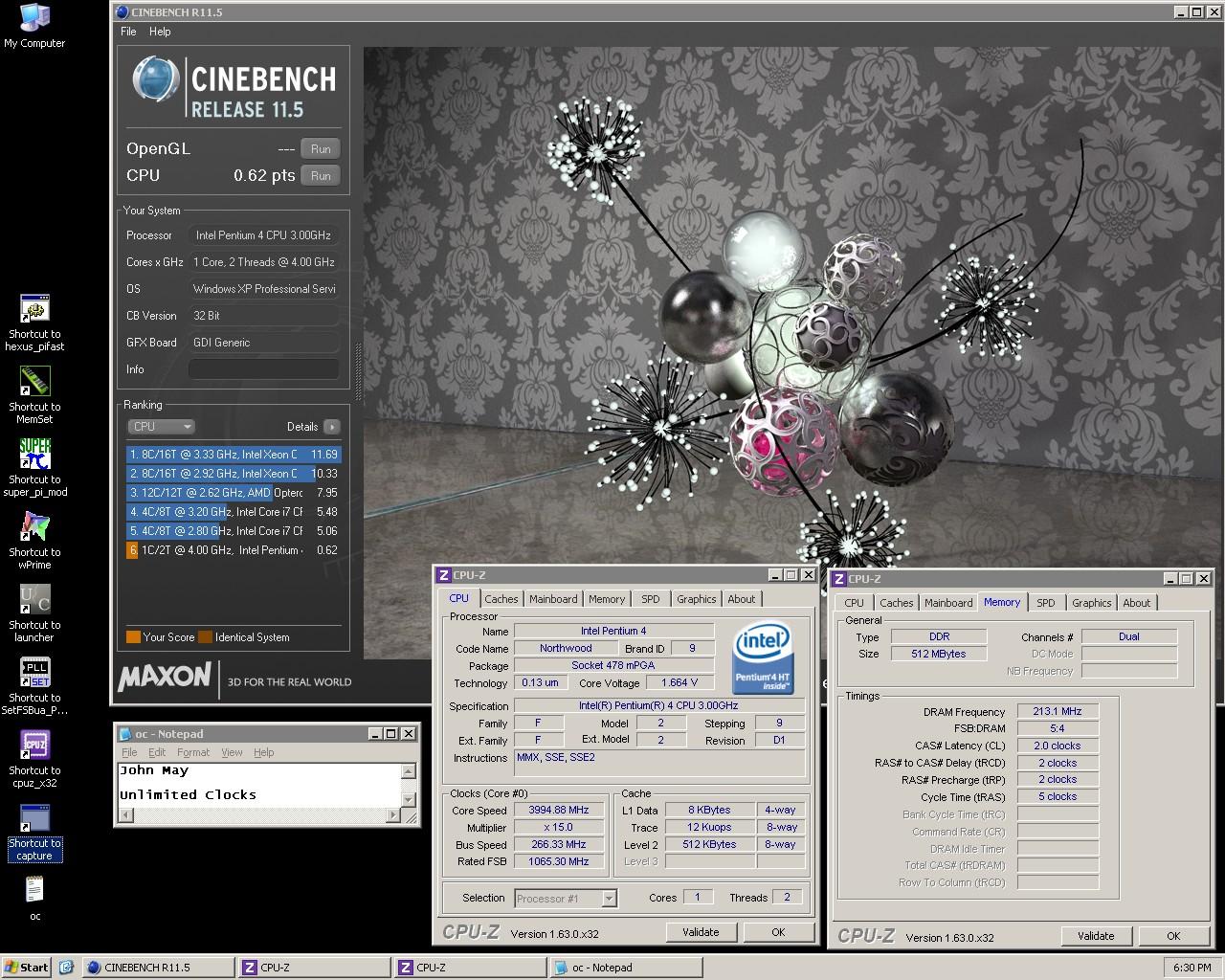
Task: Open the Windows Start button
Action: 28,968
